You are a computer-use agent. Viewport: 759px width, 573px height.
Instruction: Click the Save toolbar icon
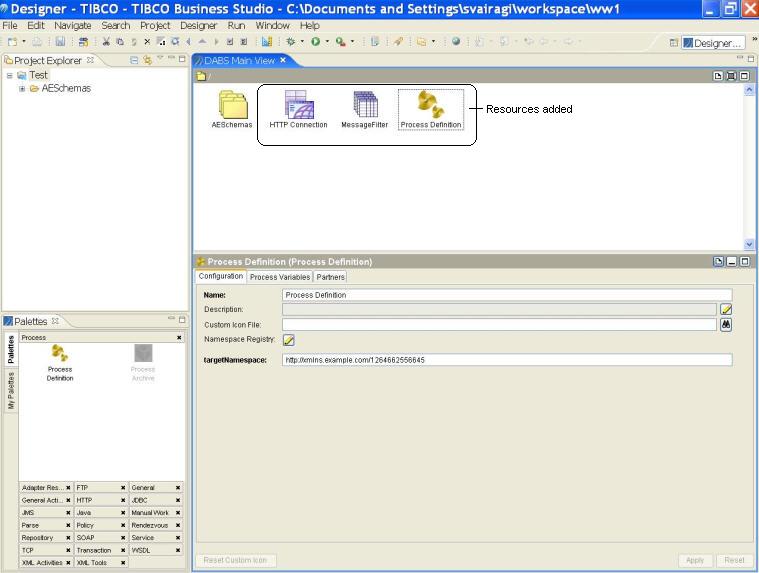(x=60, y=42)
